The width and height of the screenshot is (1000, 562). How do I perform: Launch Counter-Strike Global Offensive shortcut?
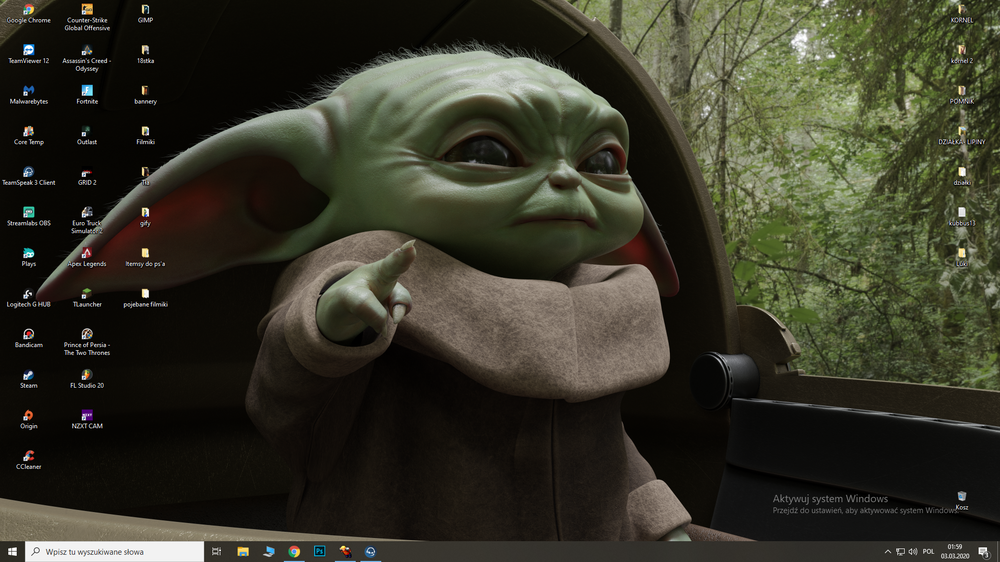(87, 17)
